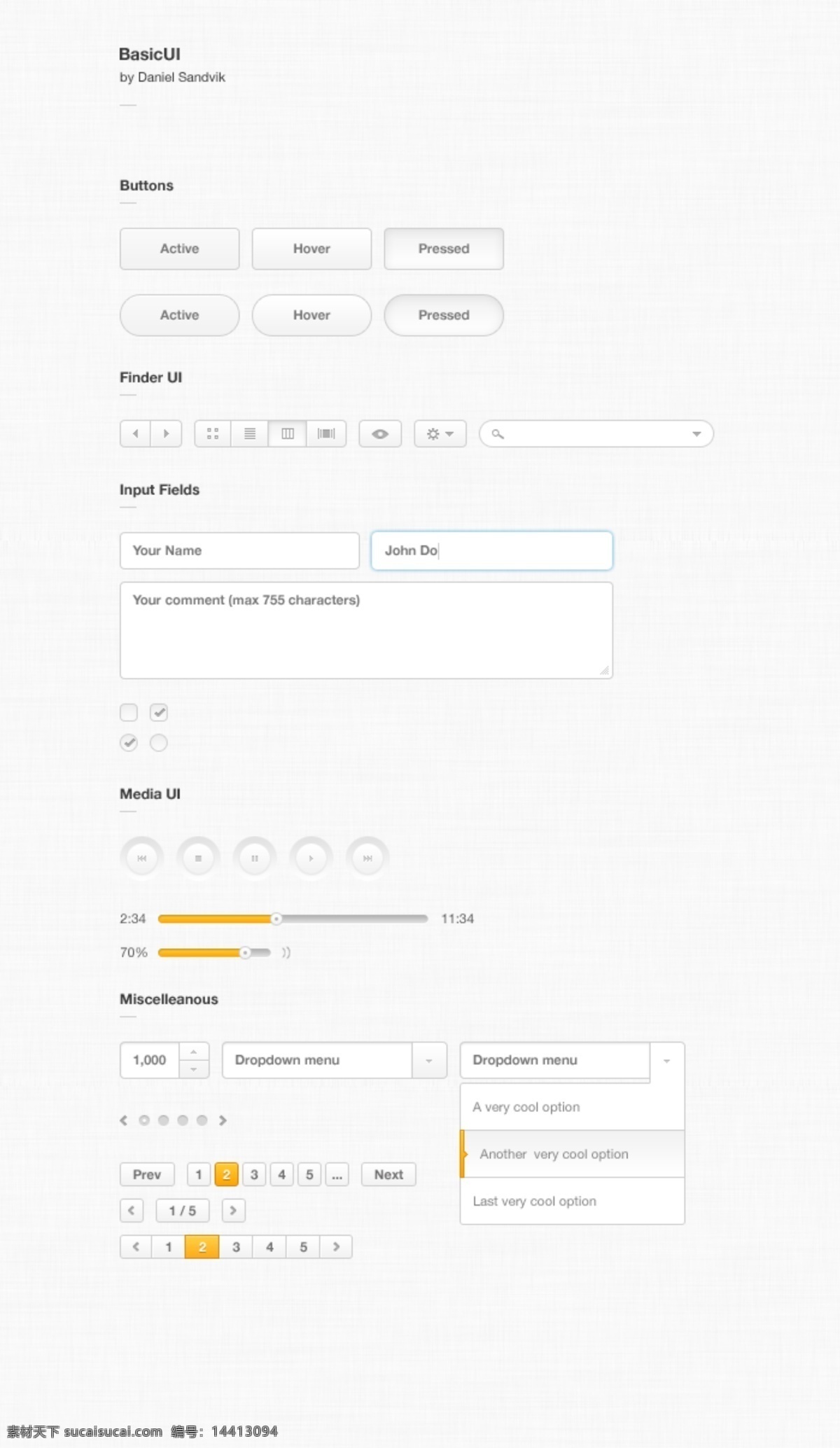
Task: Click next arrow beside 1 / 5
Action: (234, 1211)
